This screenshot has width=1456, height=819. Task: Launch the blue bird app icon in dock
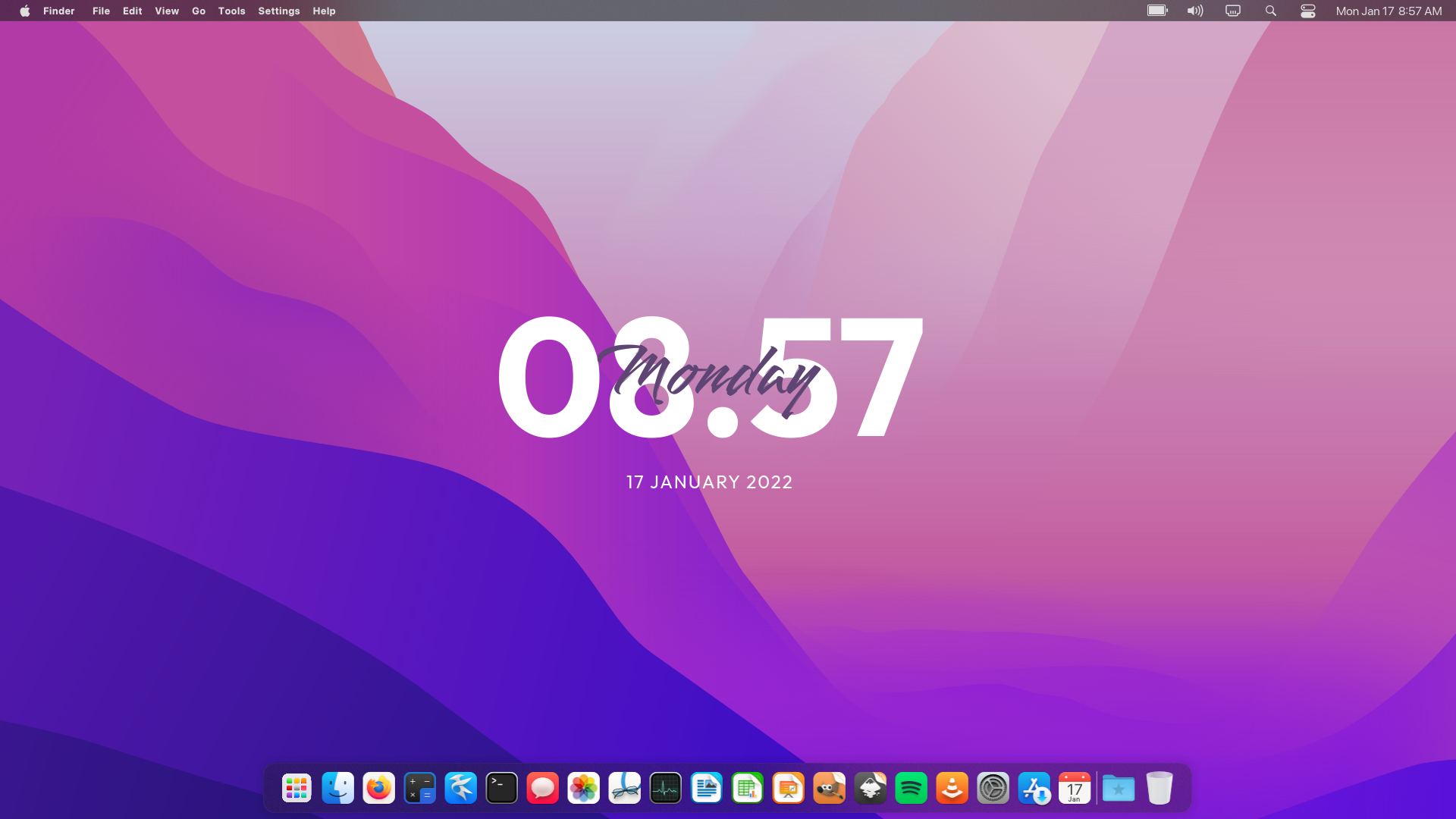click(460, 789)
